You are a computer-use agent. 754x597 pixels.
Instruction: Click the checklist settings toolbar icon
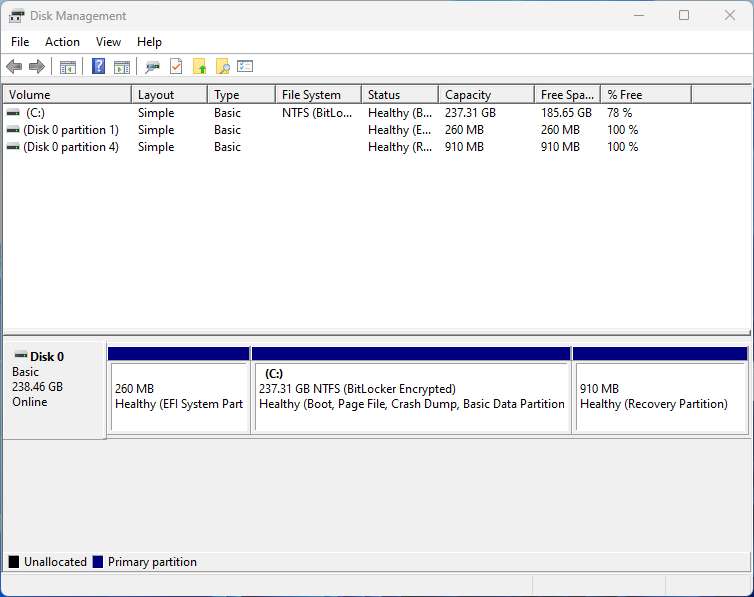click(x=245, y=66)
